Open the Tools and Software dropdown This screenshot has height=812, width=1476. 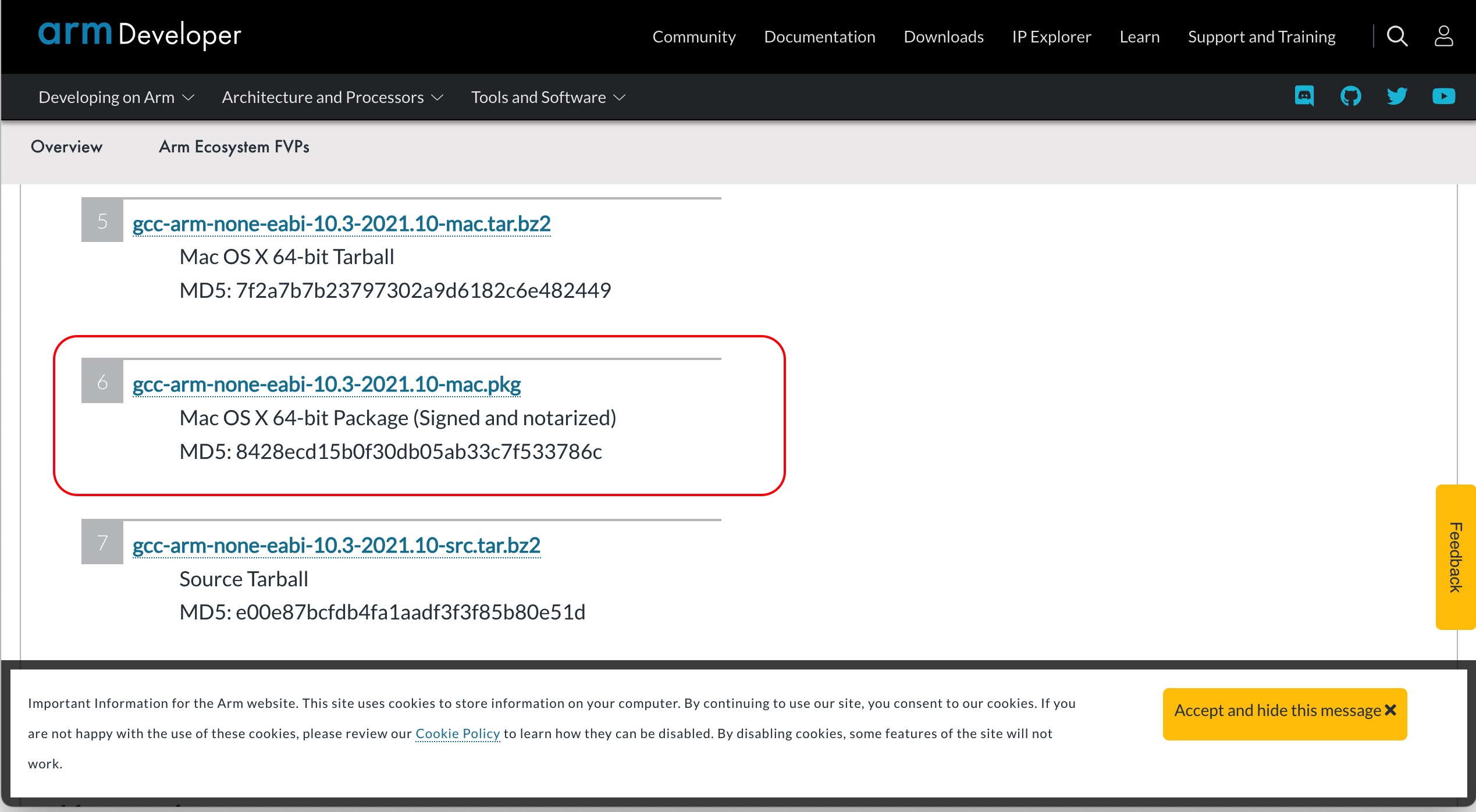tap(547, 97)
